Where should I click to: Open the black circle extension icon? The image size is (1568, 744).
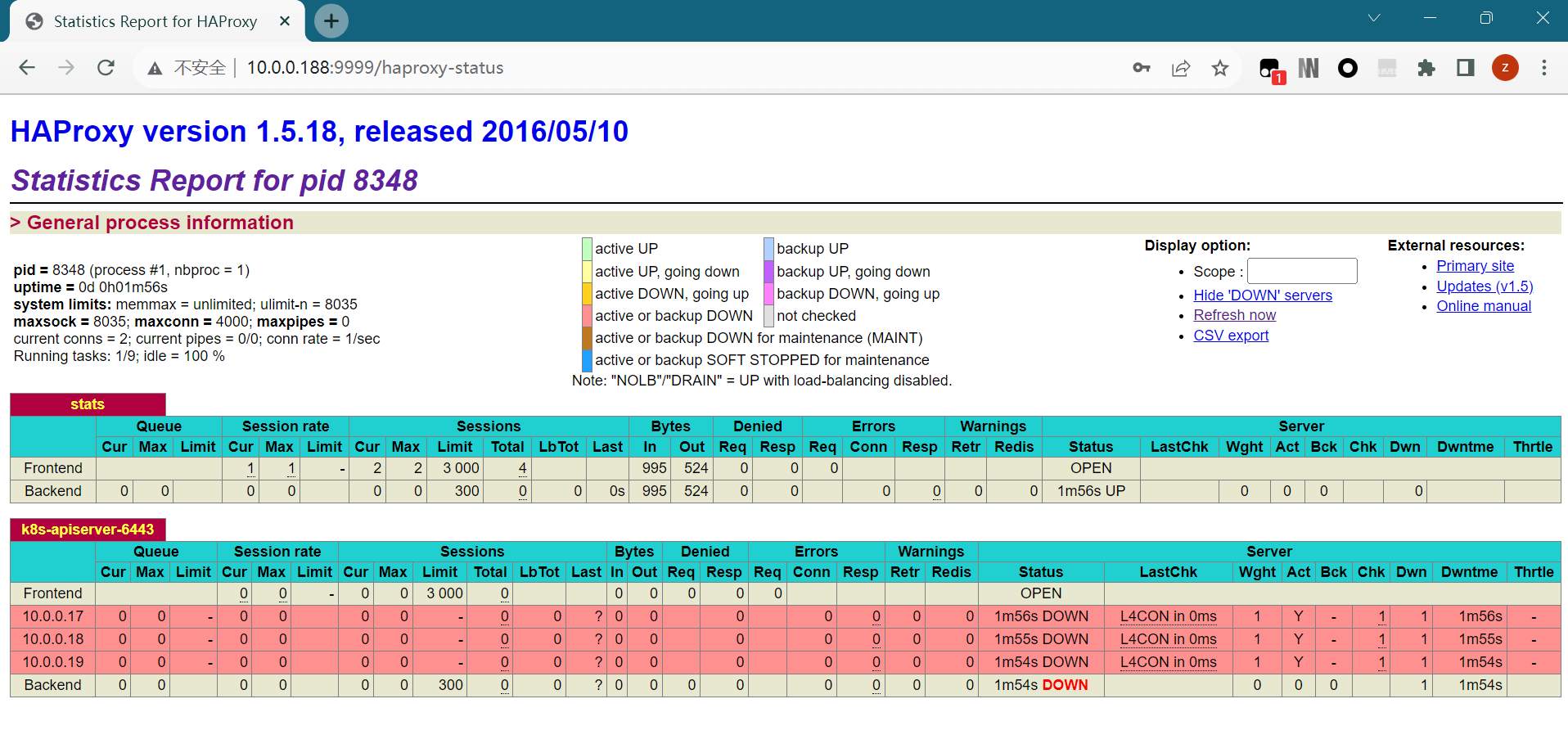1348,68
